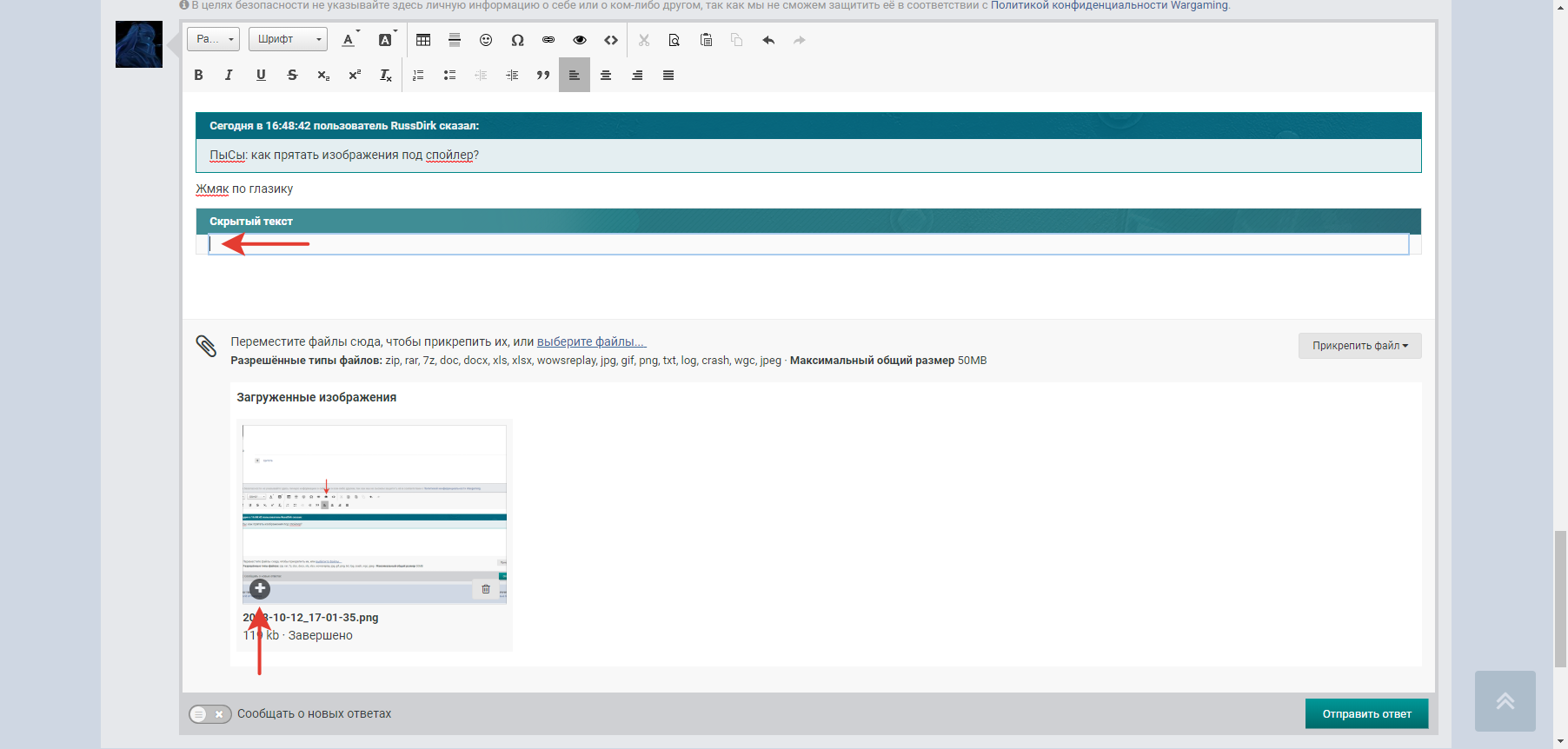Click the spoiler eye icon
The image size is (1568, 749).
[x=580, y=40]
